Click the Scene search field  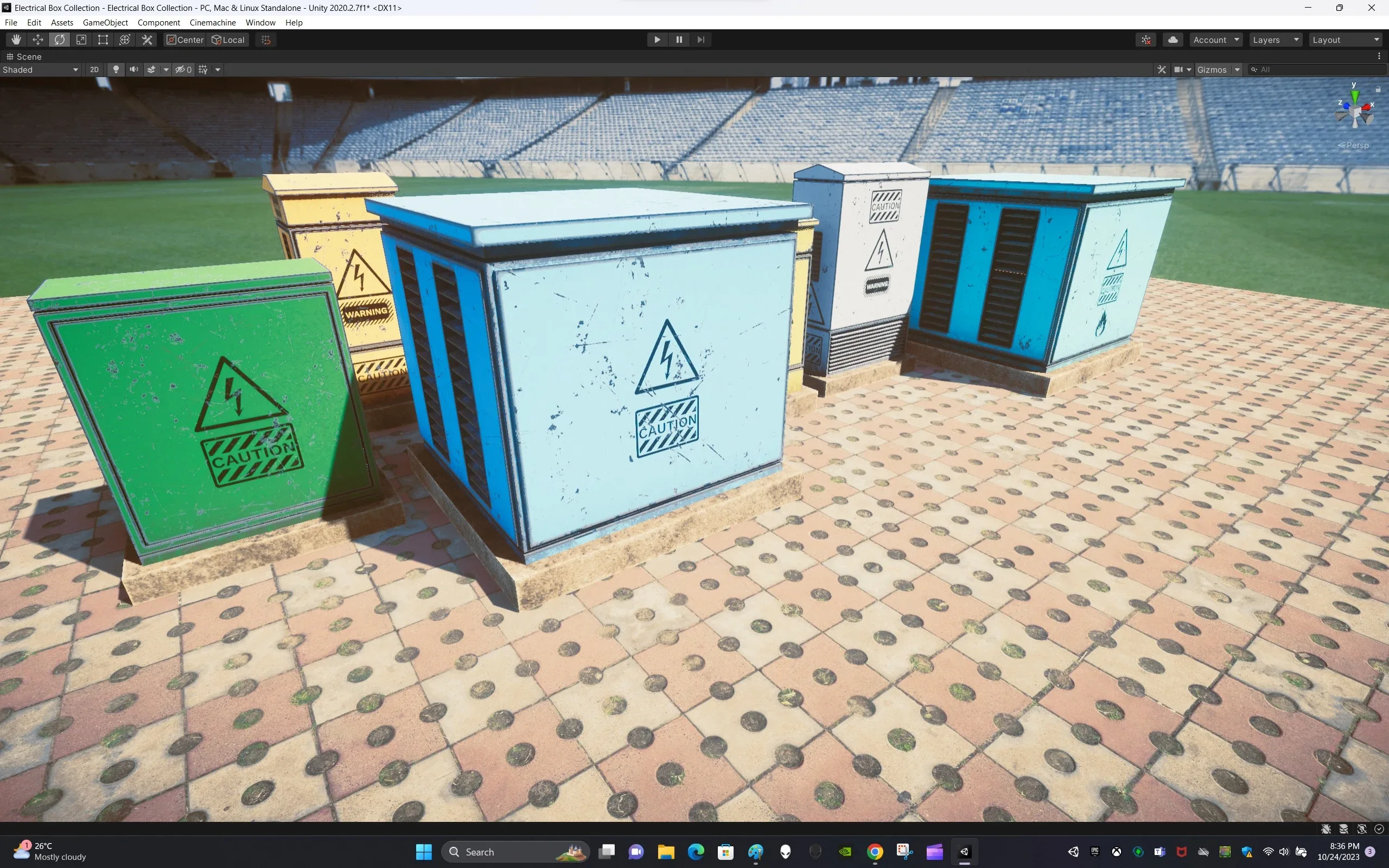click(1317, 69)
